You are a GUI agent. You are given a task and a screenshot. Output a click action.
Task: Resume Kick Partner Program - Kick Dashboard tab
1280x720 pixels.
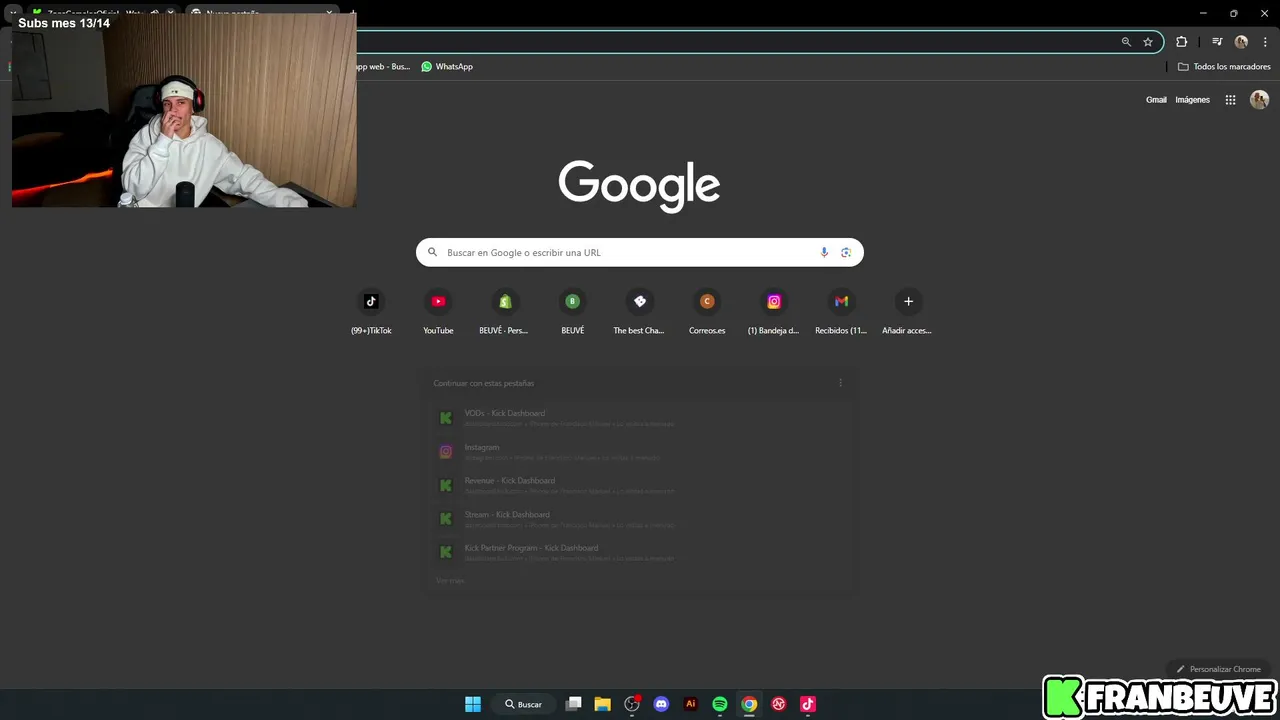coord(640,552)
